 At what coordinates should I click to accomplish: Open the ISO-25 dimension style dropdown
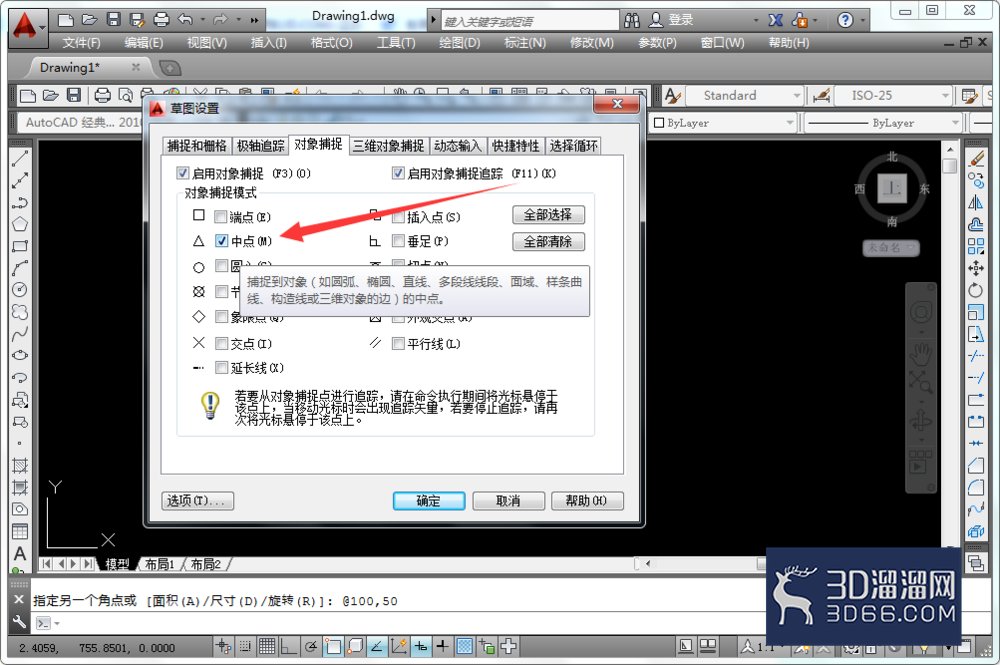tap(893, 96)
